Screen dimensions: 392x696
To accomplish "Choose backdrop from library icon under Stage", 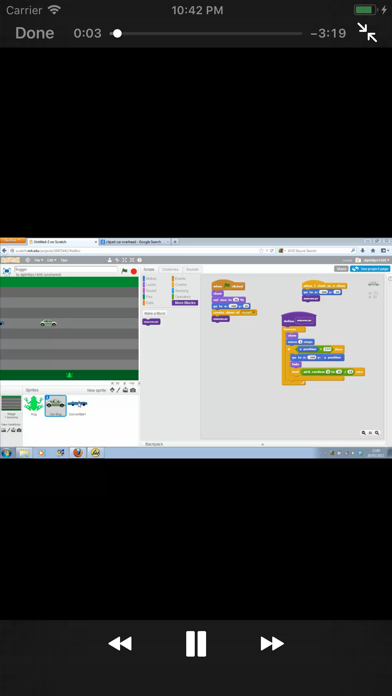I will [4, 430].
